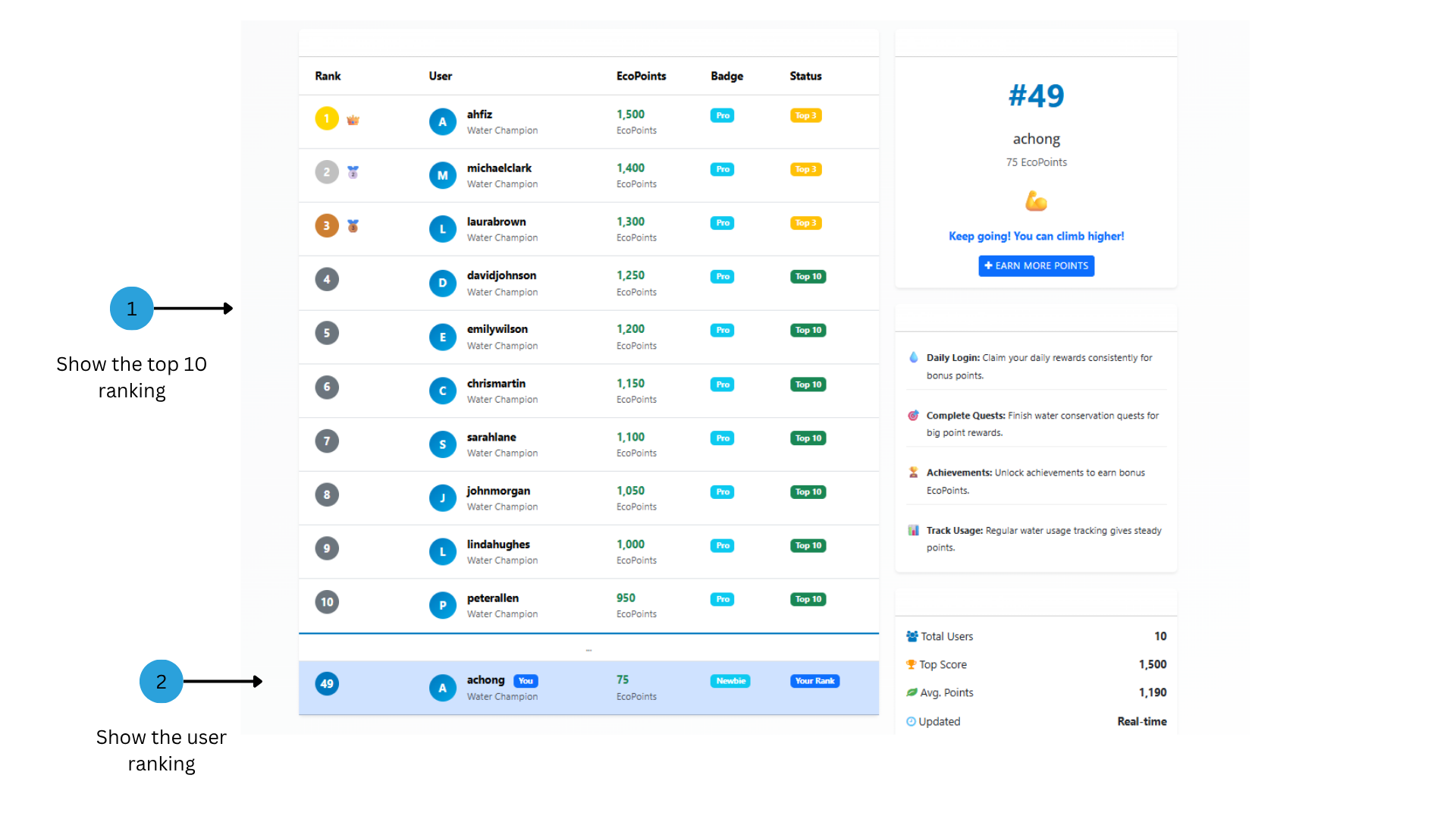This screenshot has width=1456, height=819.
Task: Click michaelclark's avatar with letter M
Action: click(443, 175)
